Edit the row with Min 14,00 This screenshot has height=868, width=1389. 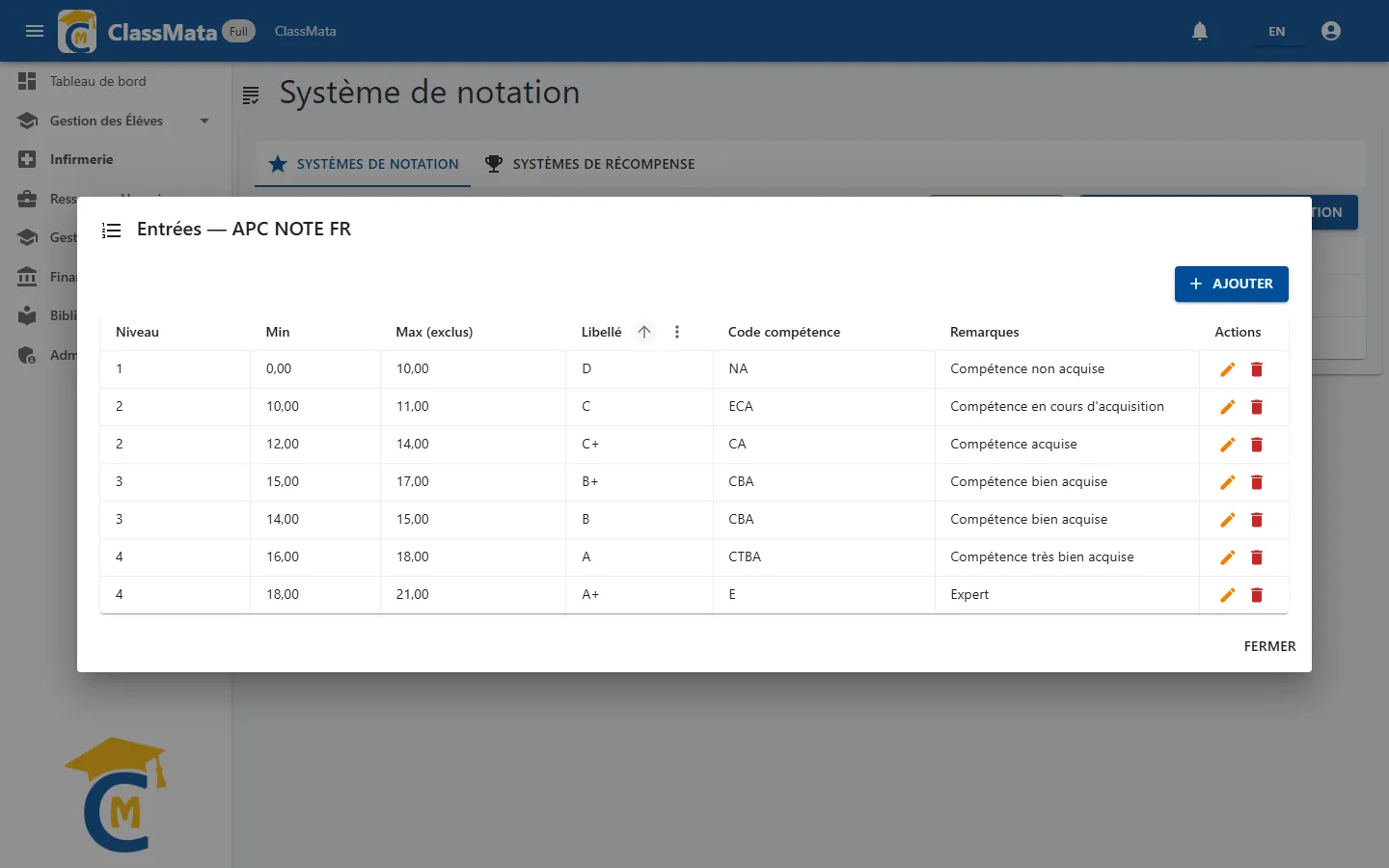click(1227, 520)
